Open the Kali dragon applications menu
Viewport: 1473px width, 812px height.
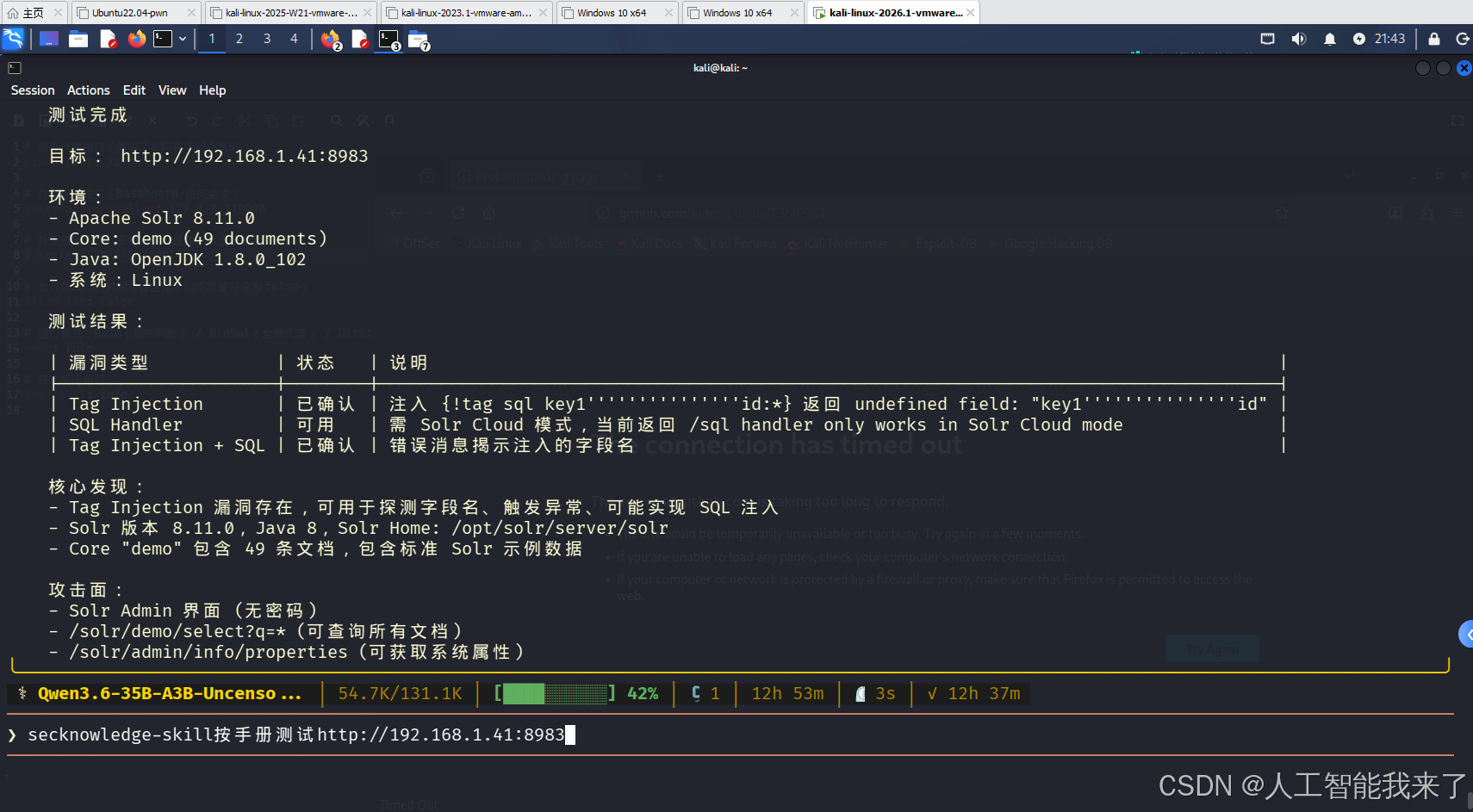click(14, 39)
